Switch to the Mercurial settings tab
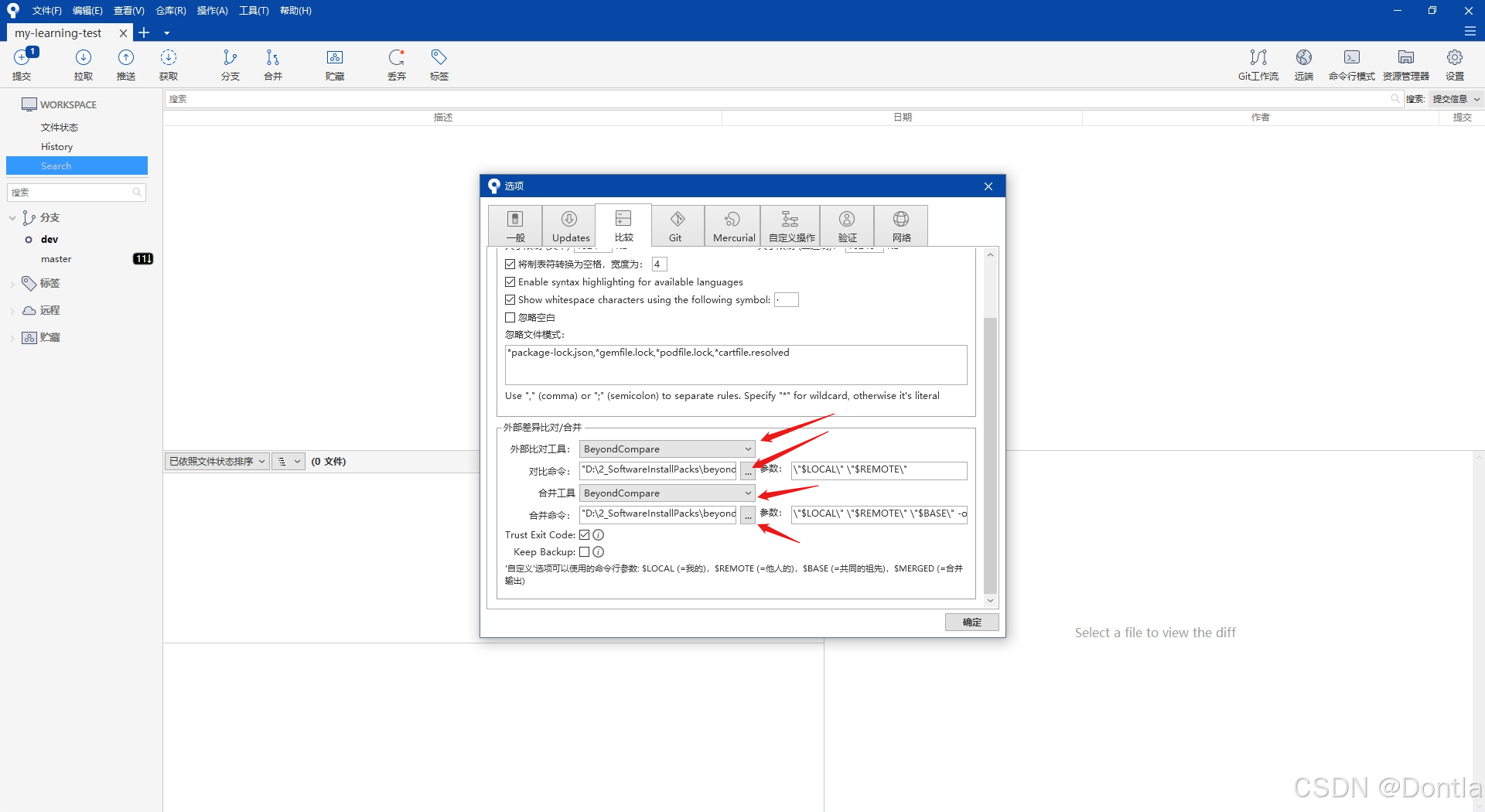Viewport: 1485px width, 812px height. point(732,226)
